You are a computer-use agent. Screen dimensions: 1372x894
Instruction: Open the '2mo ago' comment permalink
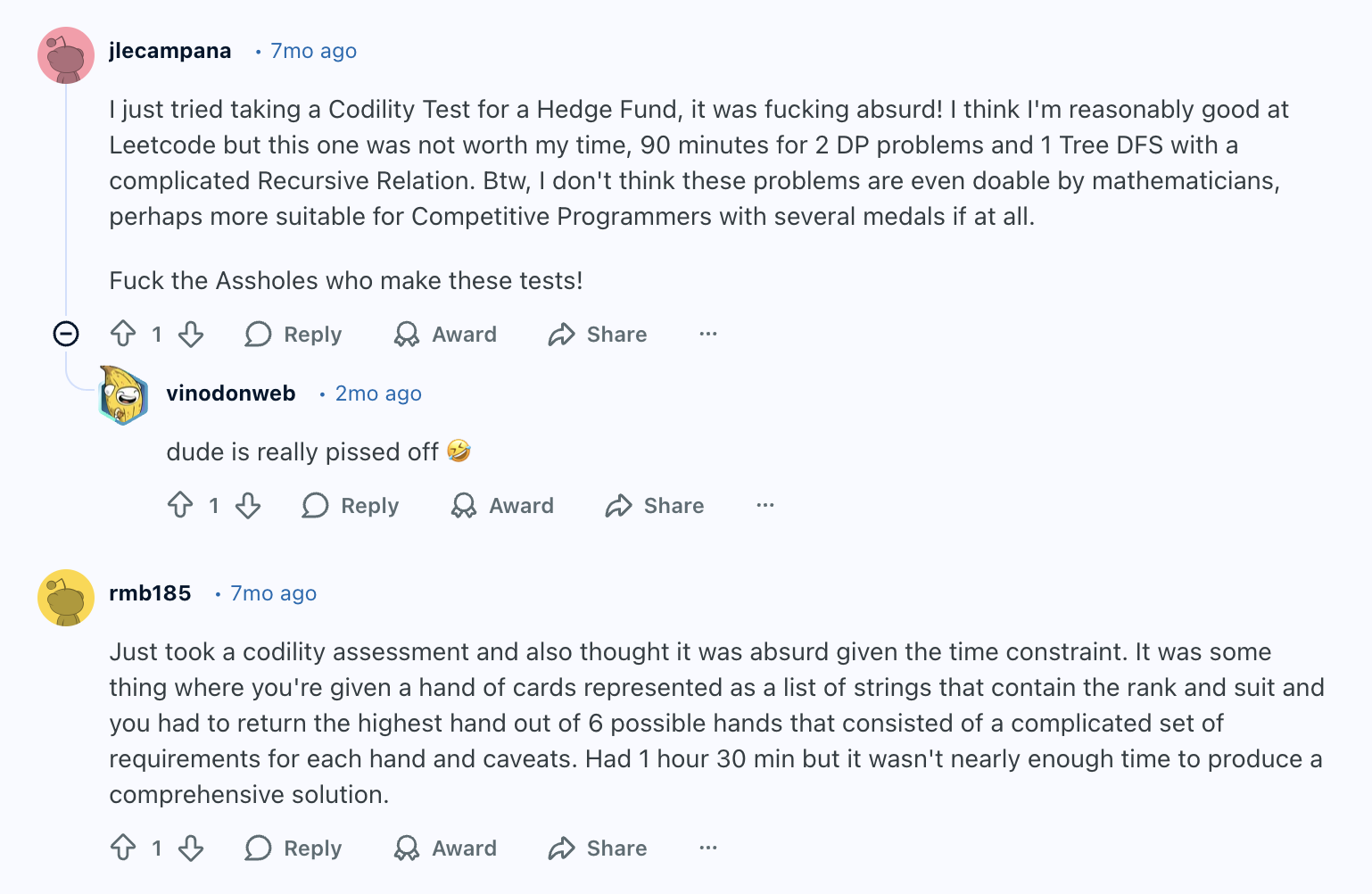378,393
